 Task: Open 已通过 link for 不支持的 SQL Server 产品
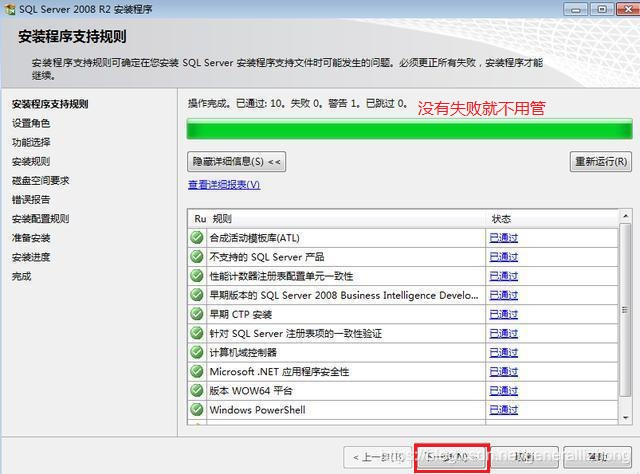coord(504,257)
